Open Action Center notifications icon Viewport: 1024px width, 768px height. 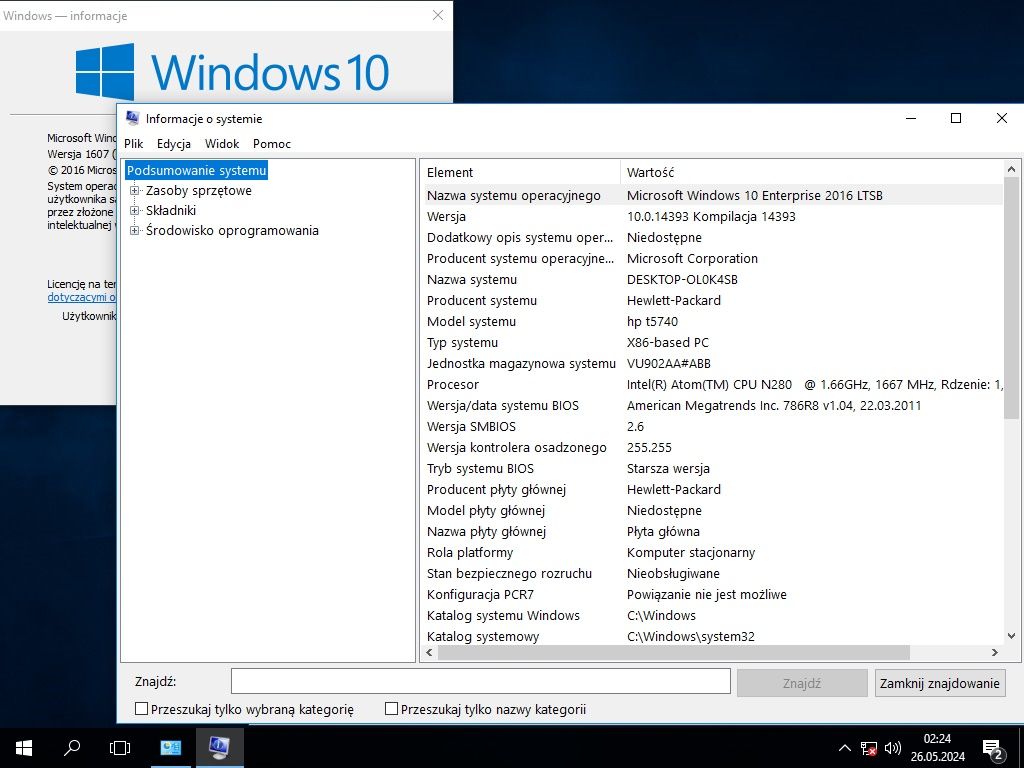993,748
